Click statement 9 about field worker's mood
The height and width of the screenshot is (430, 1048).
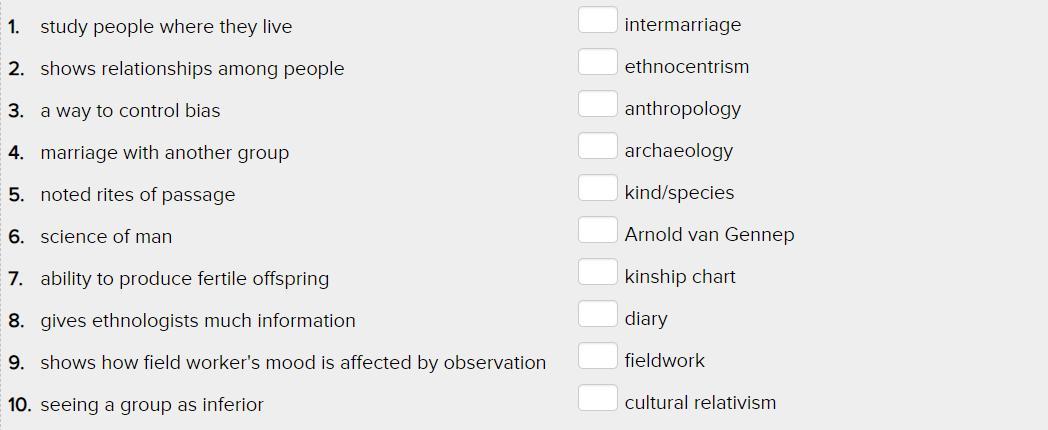tap(293, 363)
